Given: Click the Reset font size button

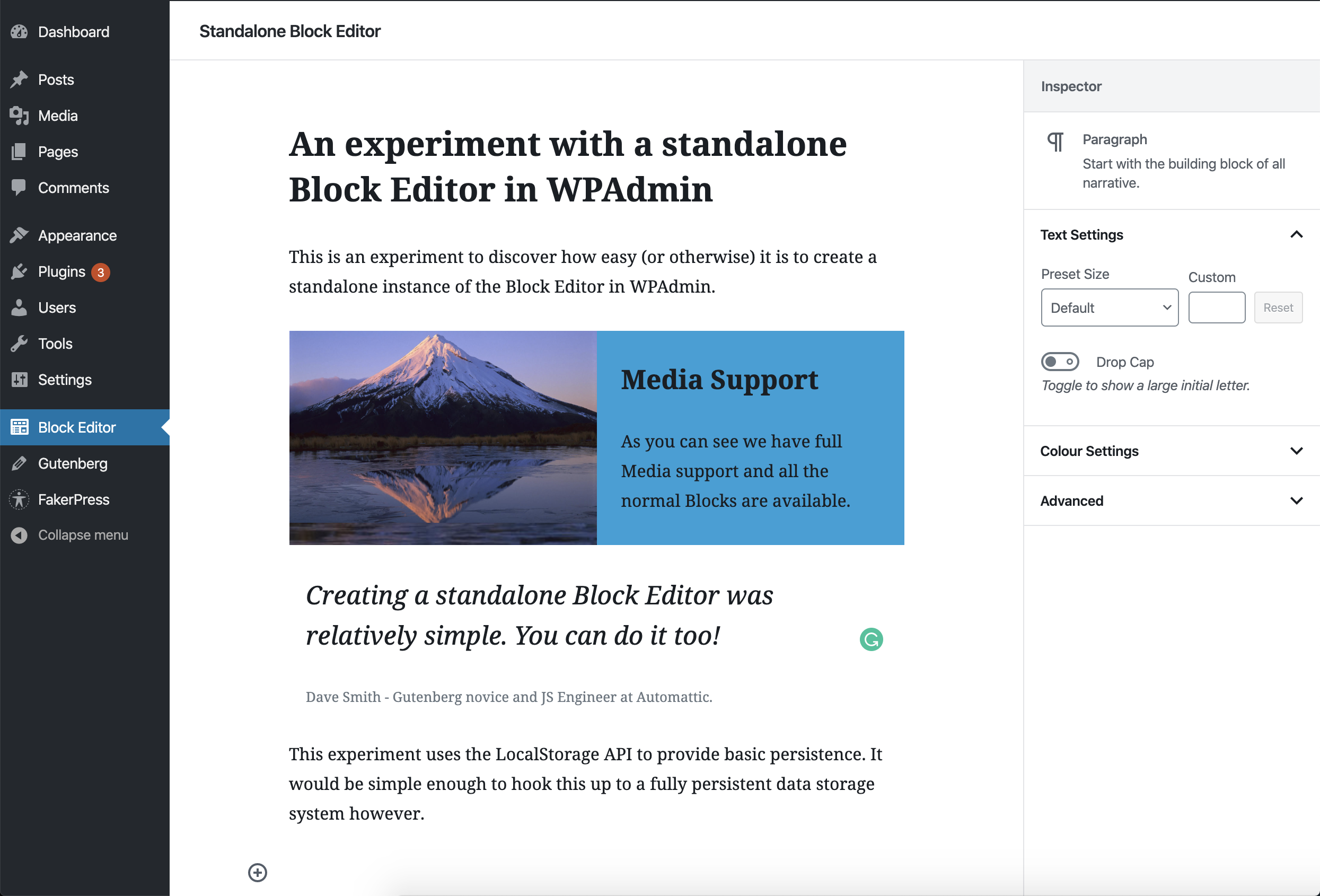Looking at the screenshot, I should [x=1278, y=308].
